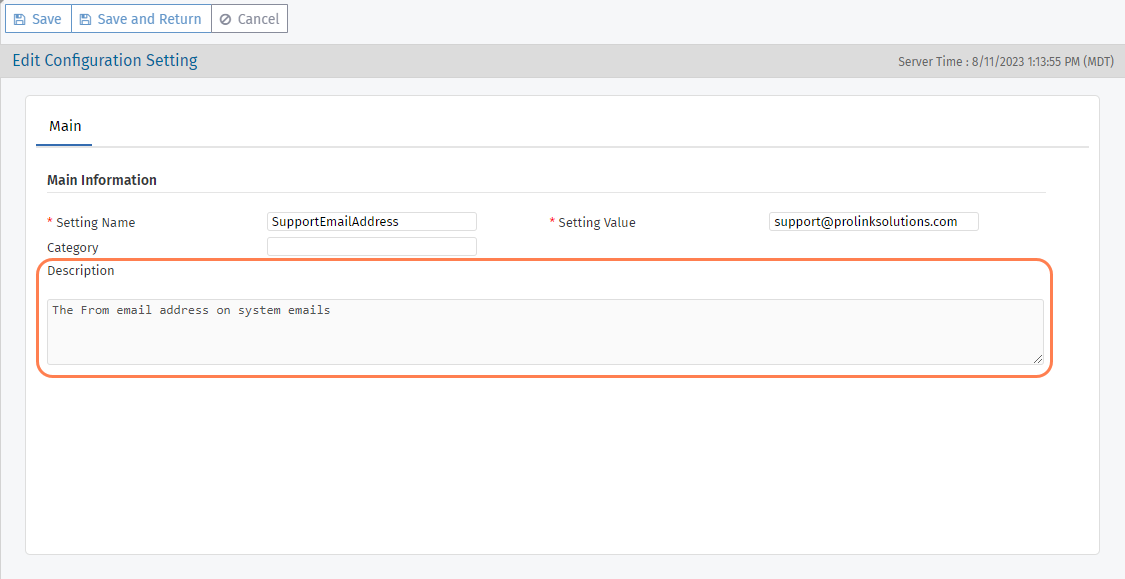Screen dimensions: 1125x579
Task: Click the Edit Configuration Setting page title
Action: pyautogui.click(x=105, y=60)
